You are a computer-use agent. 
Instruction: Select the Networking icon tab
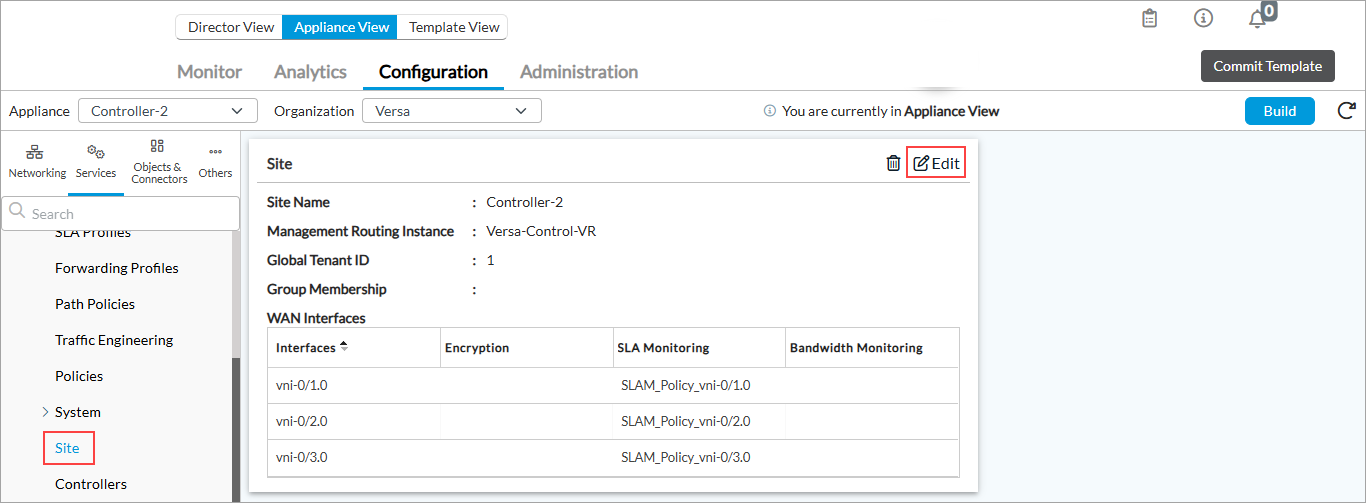(37, 161)
